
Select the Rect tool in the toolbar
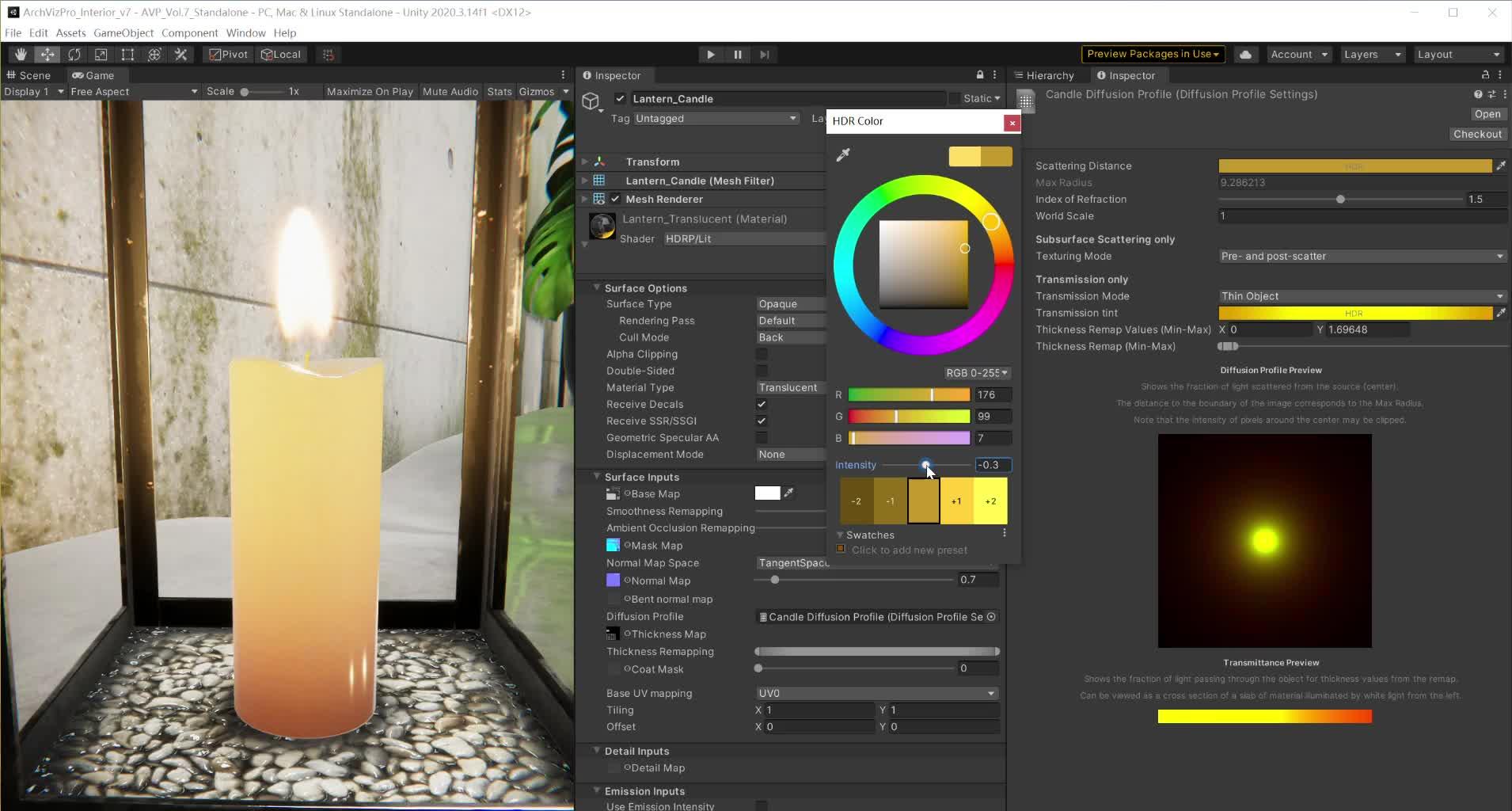(x=127, y=54)
